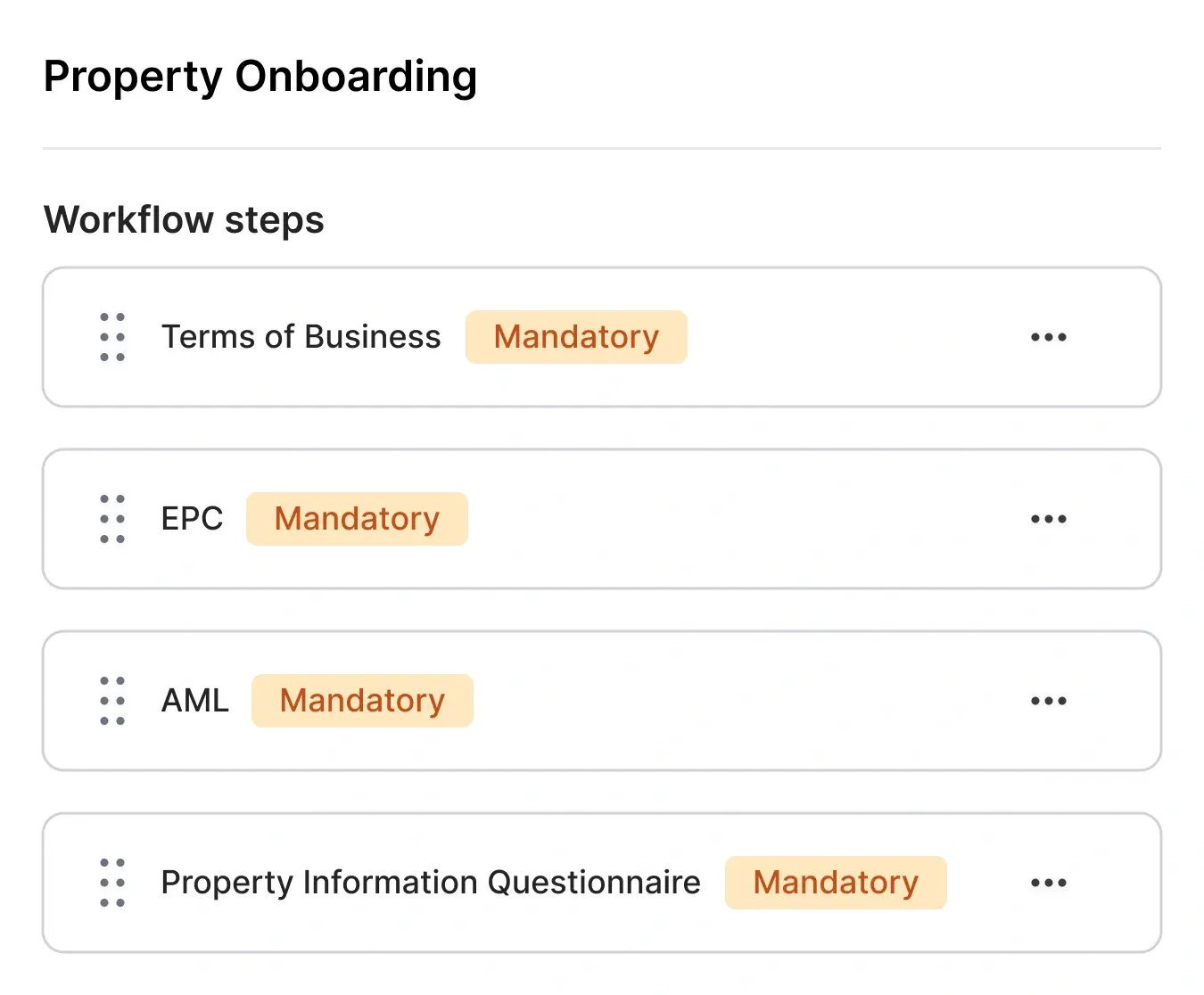Select the Property Information Questionnaire step label
This screenshot has height=995, width=1204.
(x=431, y=883)
